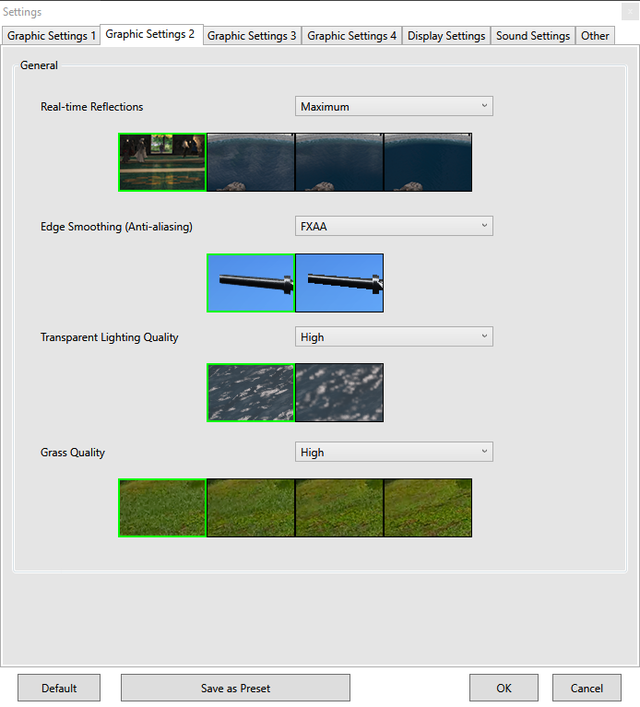This screenshot has width=640, height=707.
Task: Select the last Real-time Reflections preview thumbnail
Action: pyautogui.click(x=428, y=162)
